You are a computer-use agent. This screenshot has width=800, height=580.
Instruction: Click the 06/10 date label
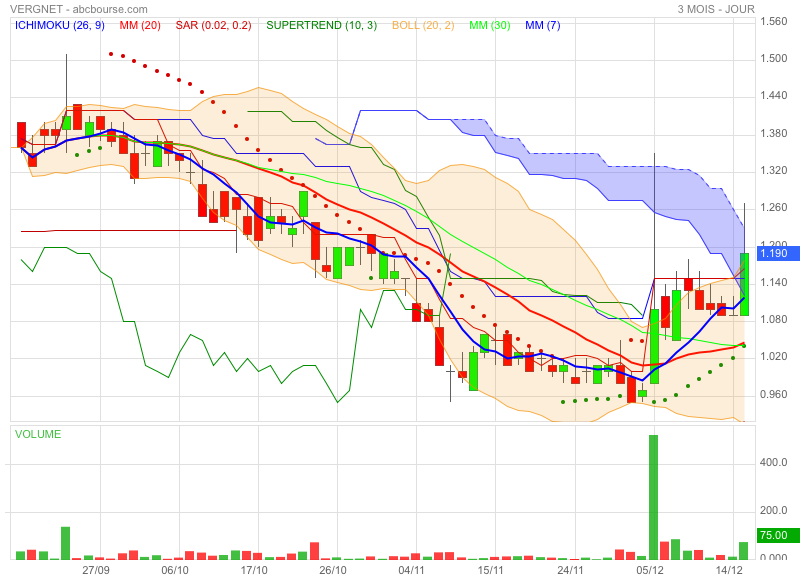[175, 570]
